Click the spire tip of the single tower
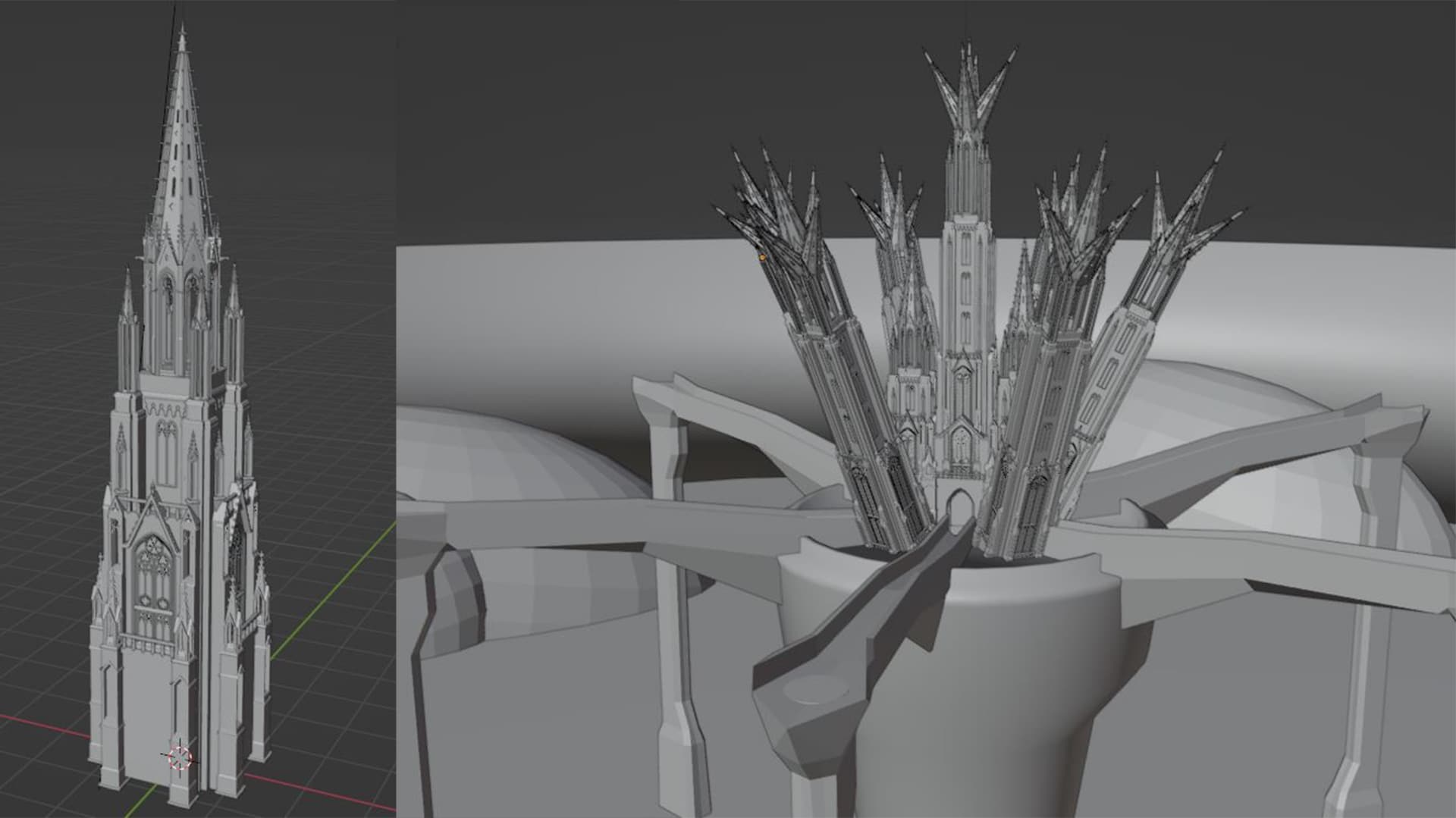Image resolution: width=1456 pixels, height=818 pixels. pos(182,32)
